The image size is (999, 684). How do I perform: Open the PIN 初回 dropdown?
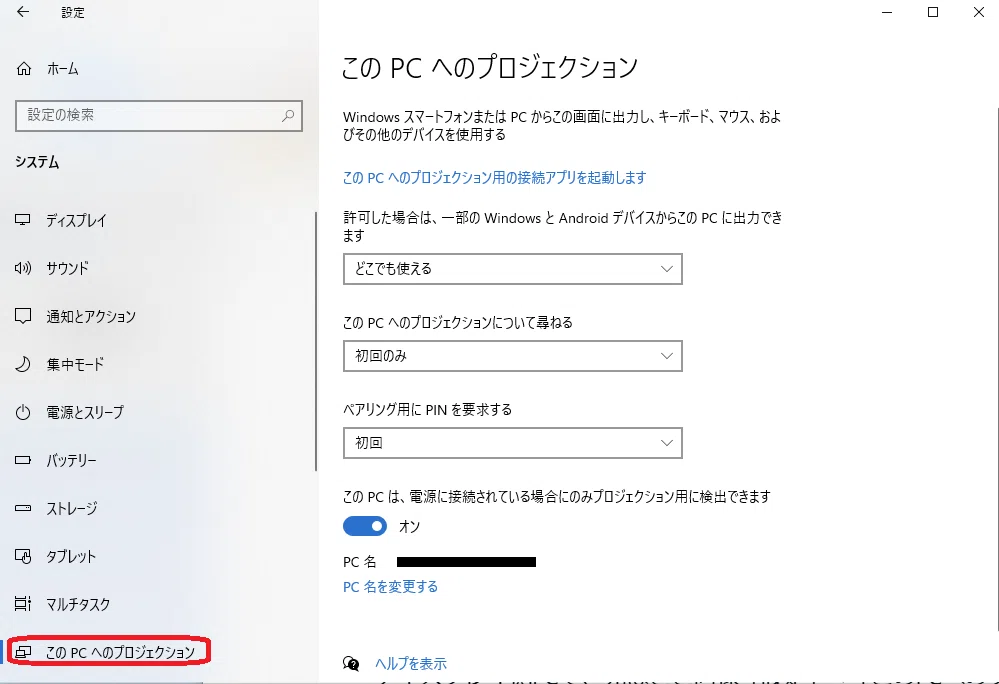tap(513, 443)
